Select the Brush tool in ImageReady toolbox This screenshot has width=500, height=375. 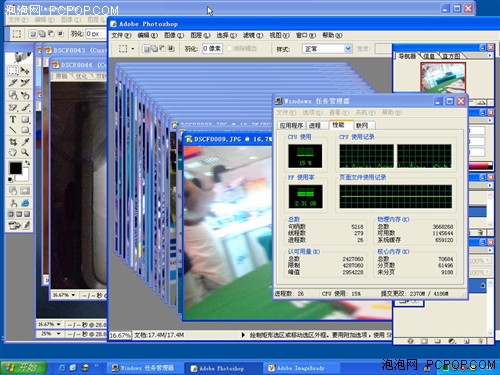(26, 107)
